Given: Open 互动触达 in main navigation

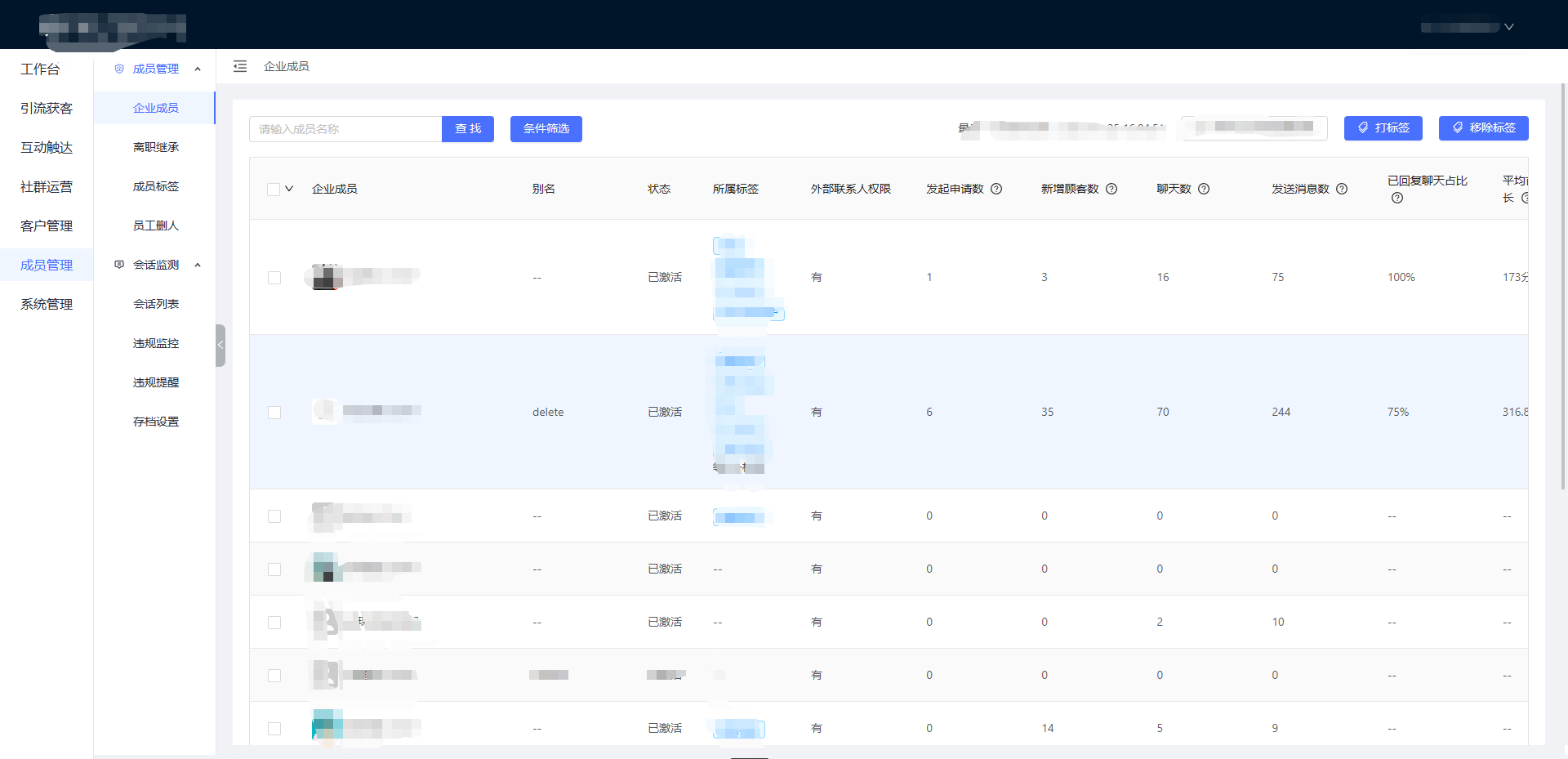Looking at the screenshot, I should click(47, 148).
